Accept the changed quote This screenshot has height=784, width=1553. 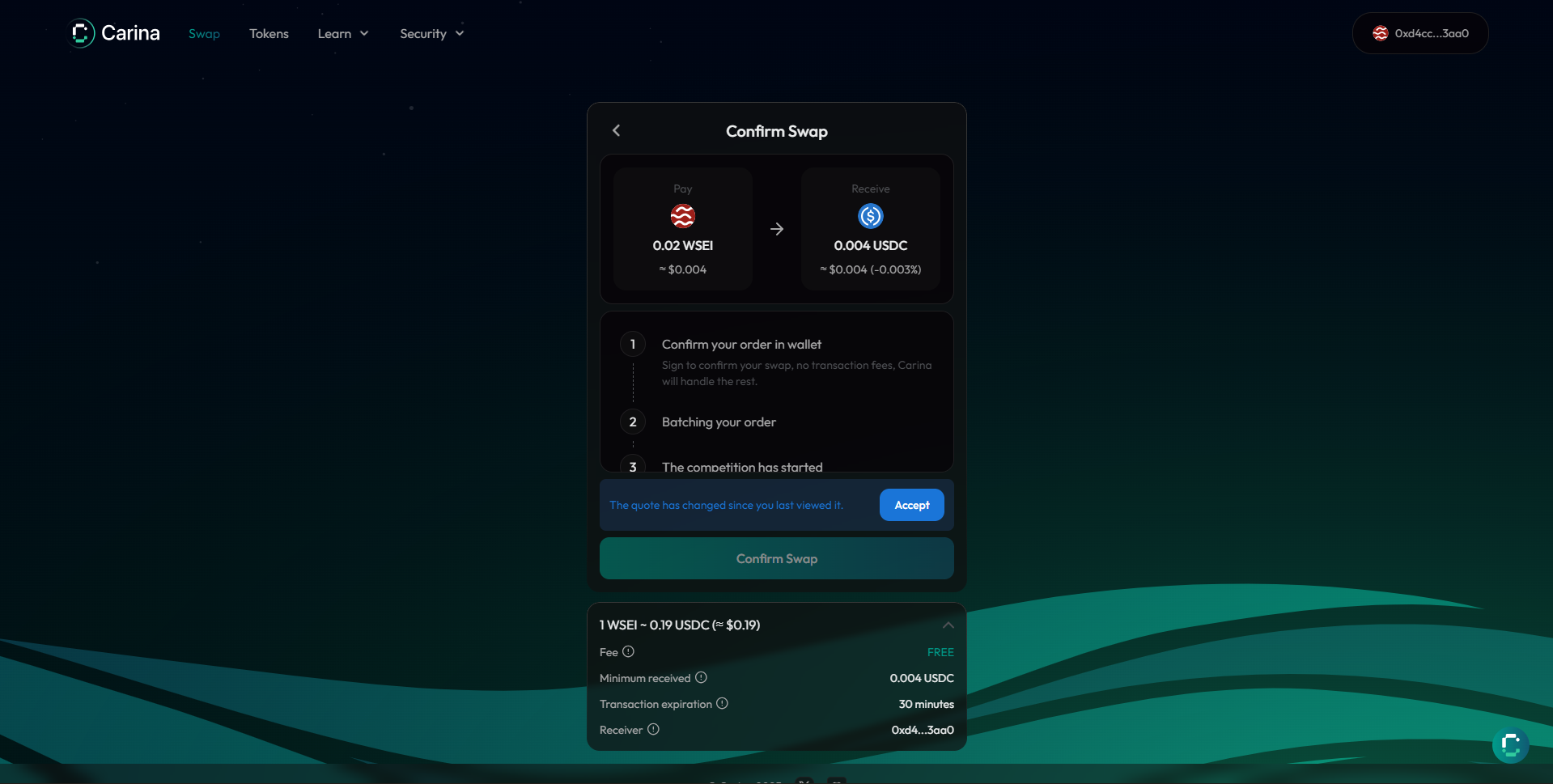pyautogui.click(x=911, y=505)
